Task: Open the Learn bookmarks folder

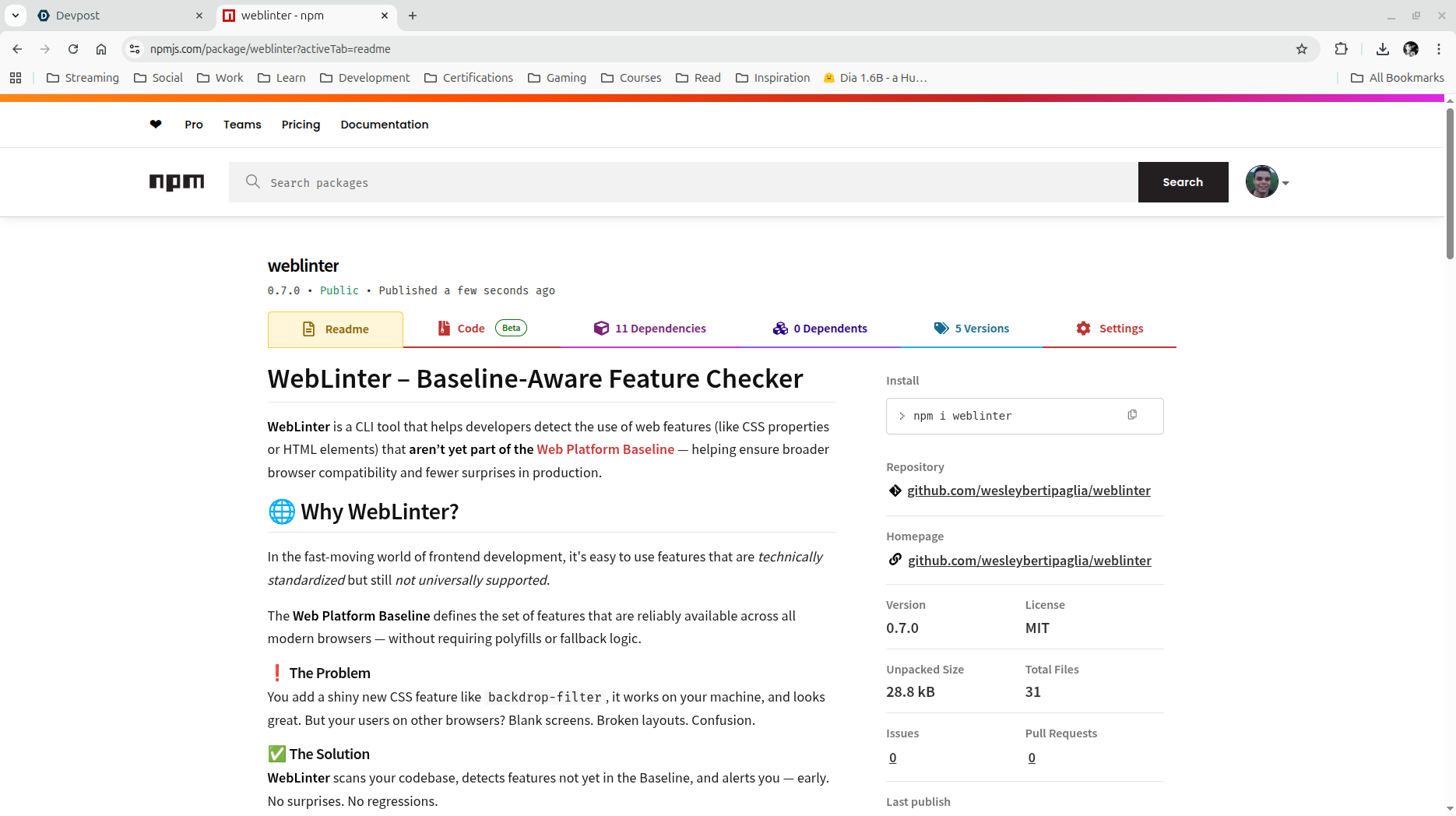Action: point(282,78)
